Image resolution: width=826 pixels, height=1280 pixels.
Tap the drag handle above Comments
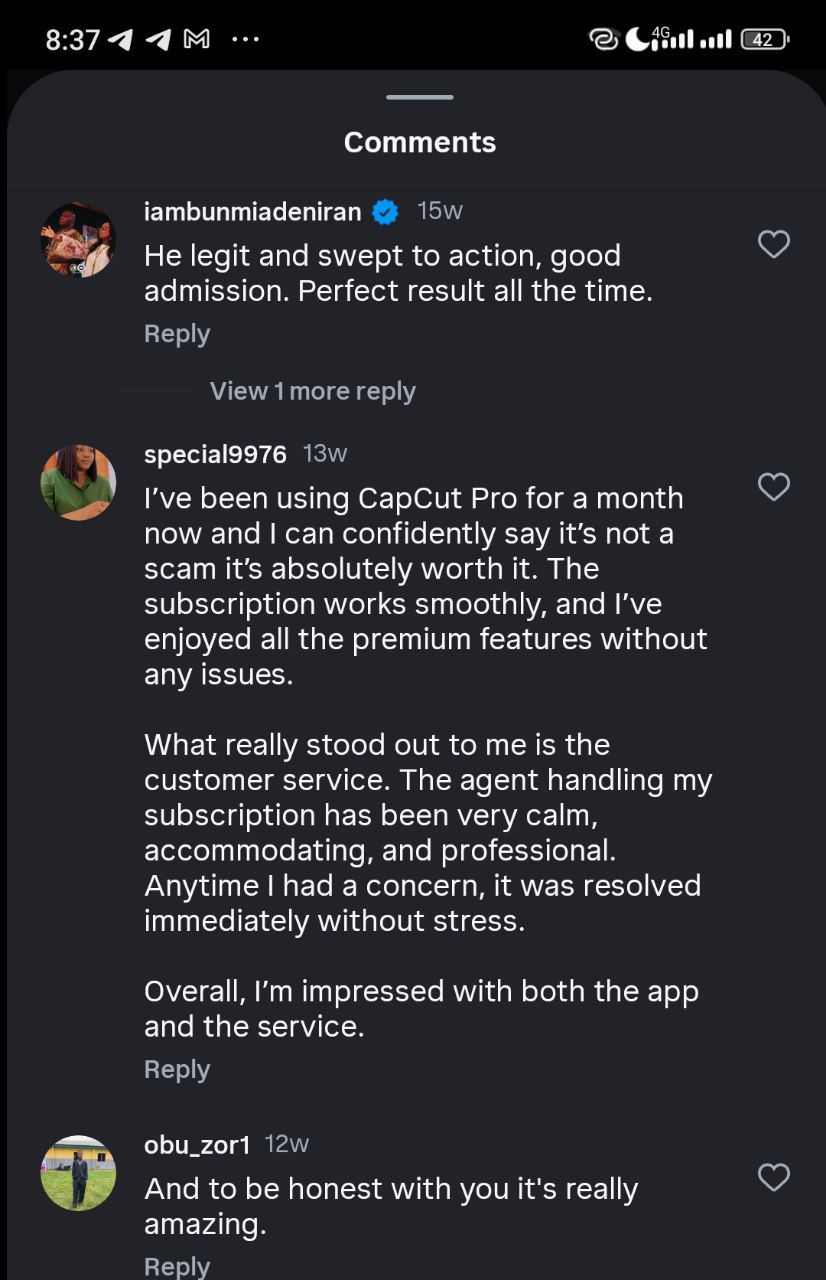tap(419, 97)
